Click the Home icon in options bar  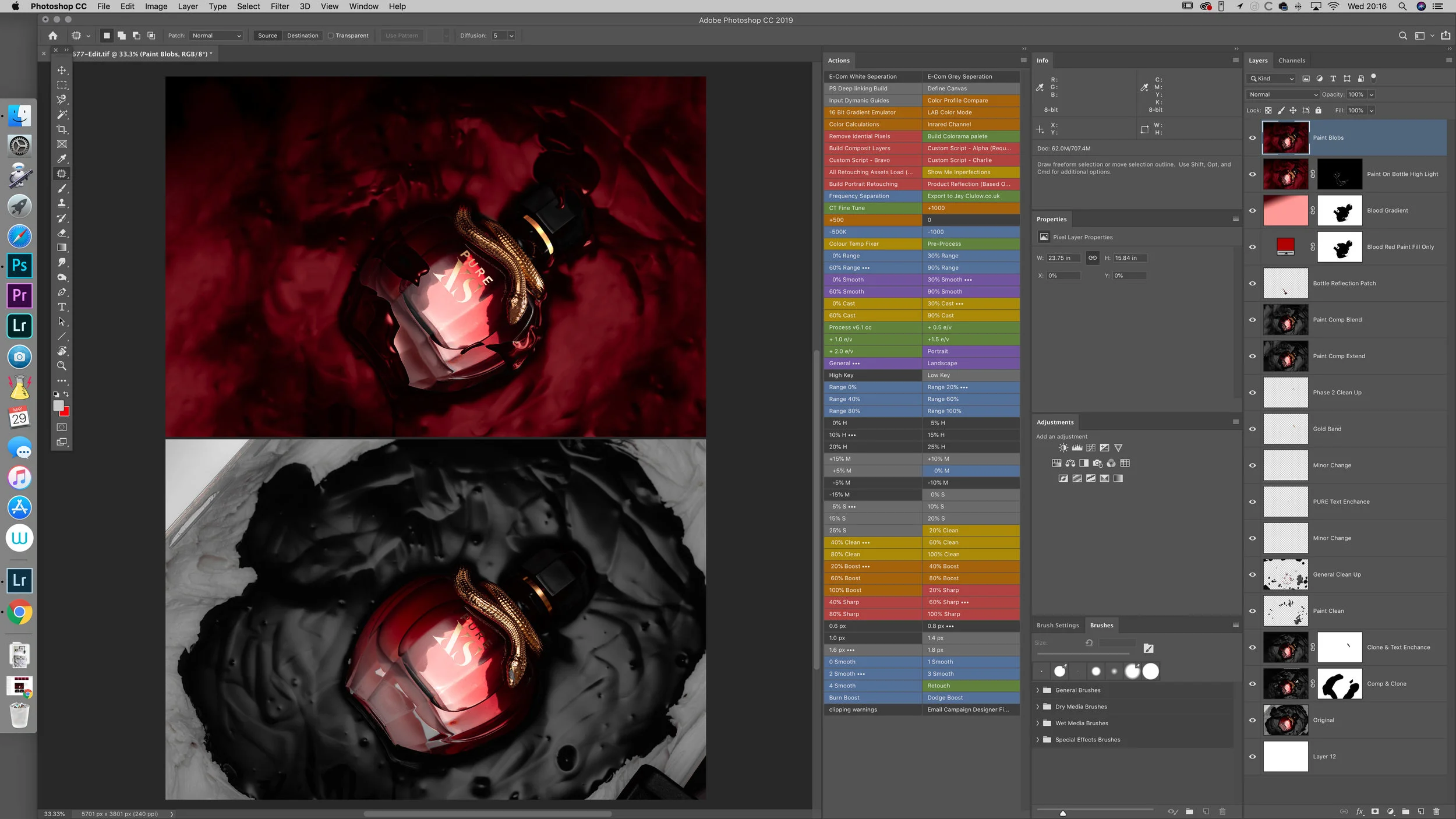[53, 36]
